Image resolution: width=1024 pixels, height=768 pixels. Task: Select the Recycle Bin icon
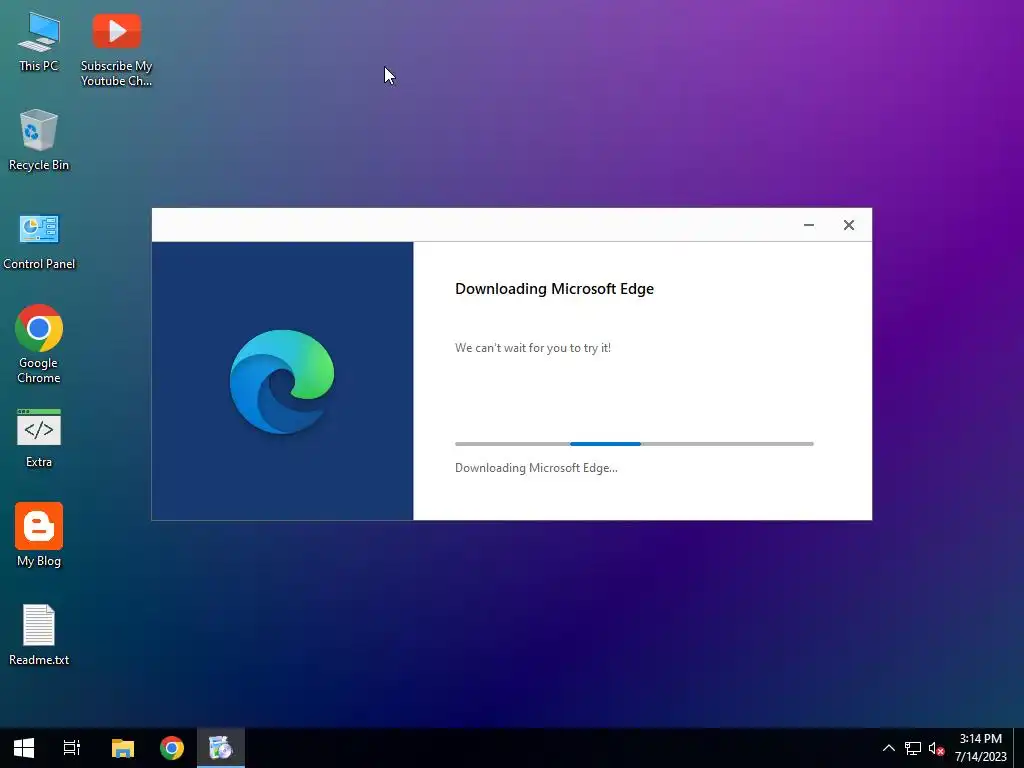click(39, 140)
